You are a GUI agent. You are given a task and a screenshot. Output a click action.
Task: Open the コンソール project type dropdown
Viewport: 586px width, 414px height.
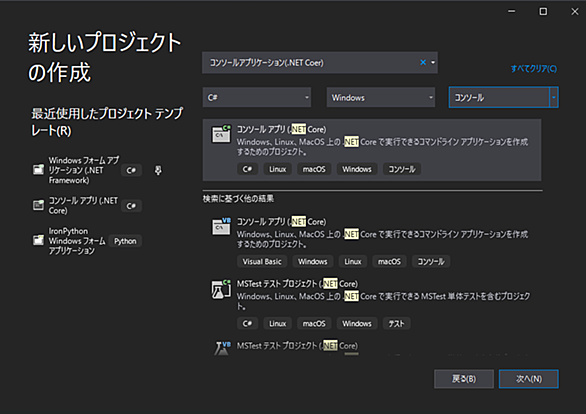pos(503,98)
